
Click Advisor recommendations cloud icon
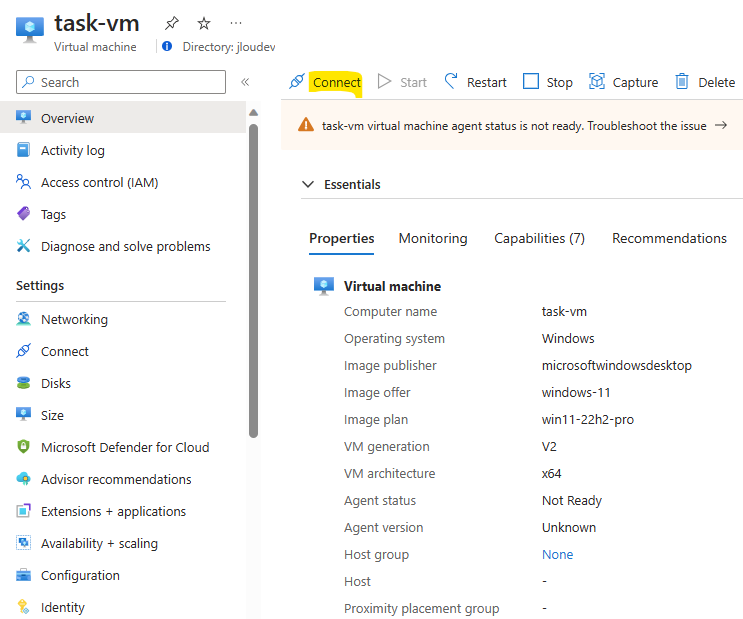tap(23, 479)
